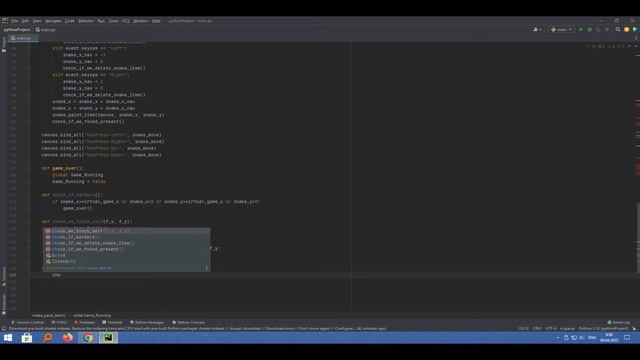Open the Windows notification center icon
Image resolution: width=640 pixels, height=360 pixels.
627,338
